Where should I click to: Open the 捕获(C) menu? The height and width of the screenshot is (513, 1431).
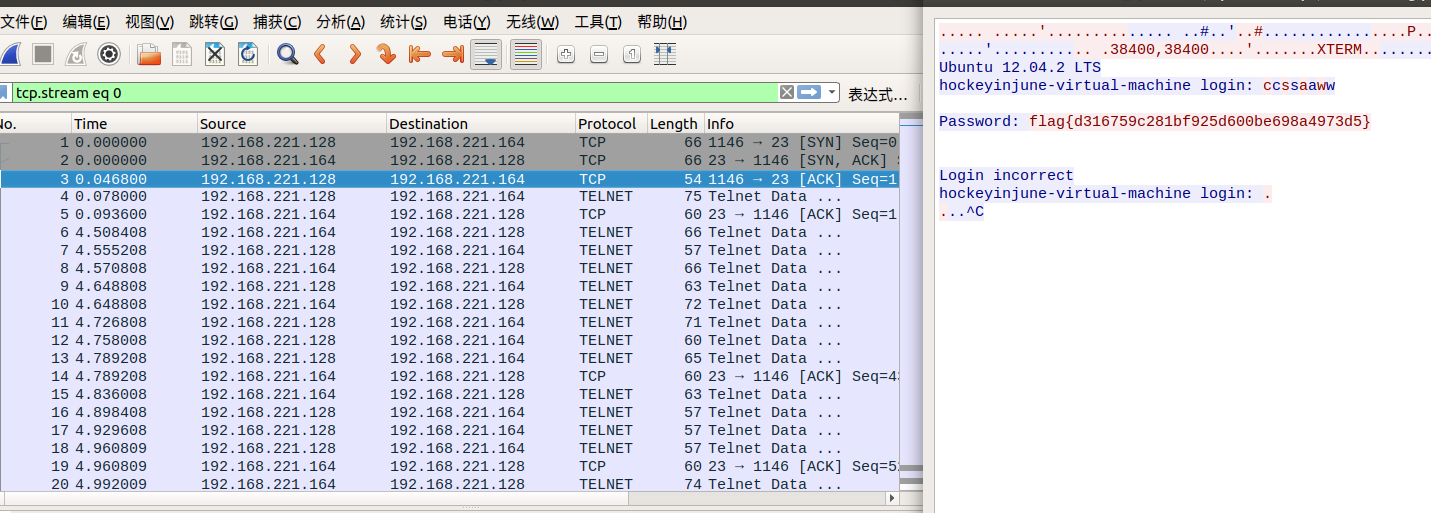coord(277,22)
